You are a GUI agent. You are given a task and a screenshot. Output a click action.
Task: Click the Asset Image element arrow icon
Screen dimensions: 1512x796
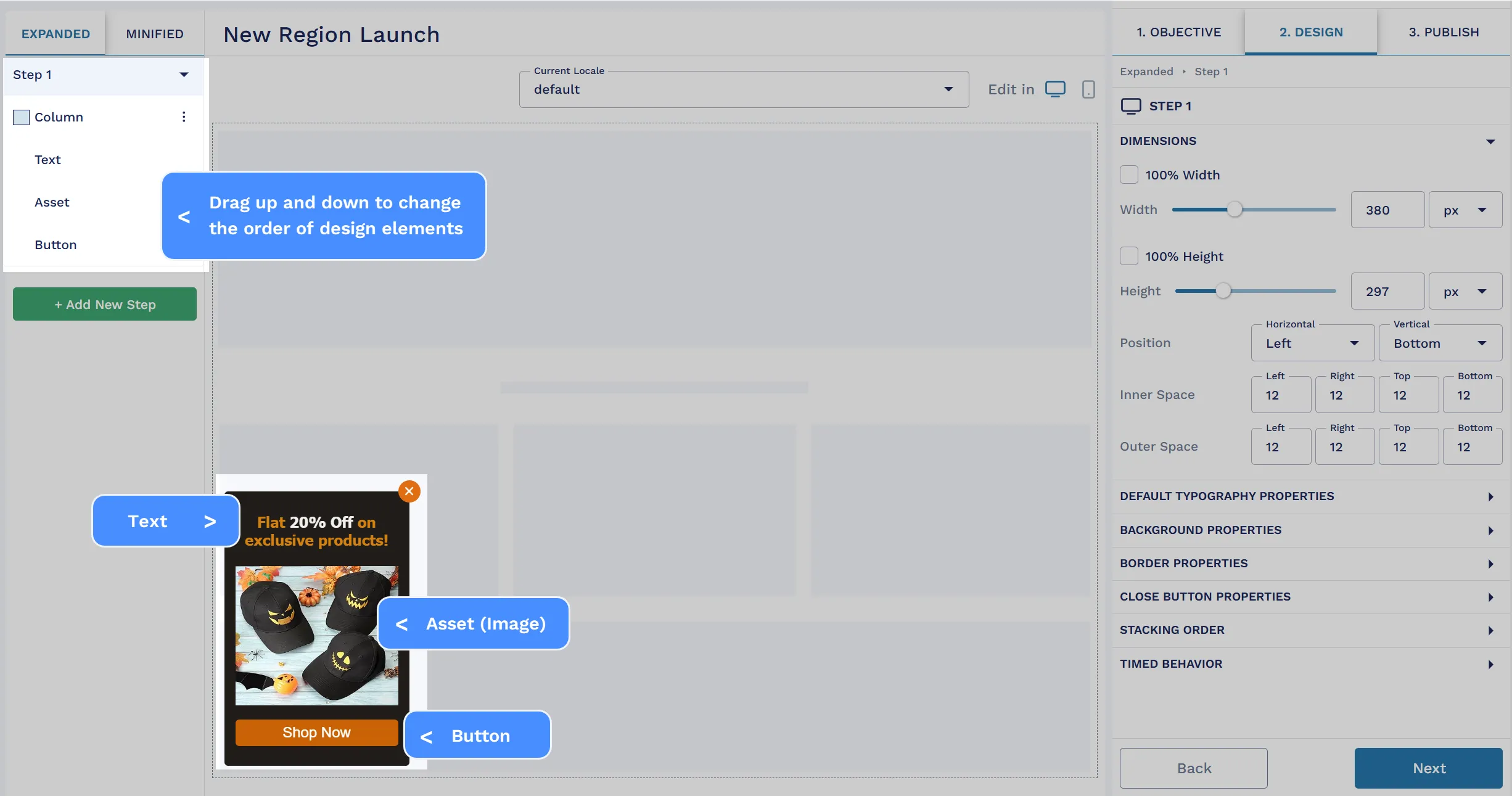[400, 623]
